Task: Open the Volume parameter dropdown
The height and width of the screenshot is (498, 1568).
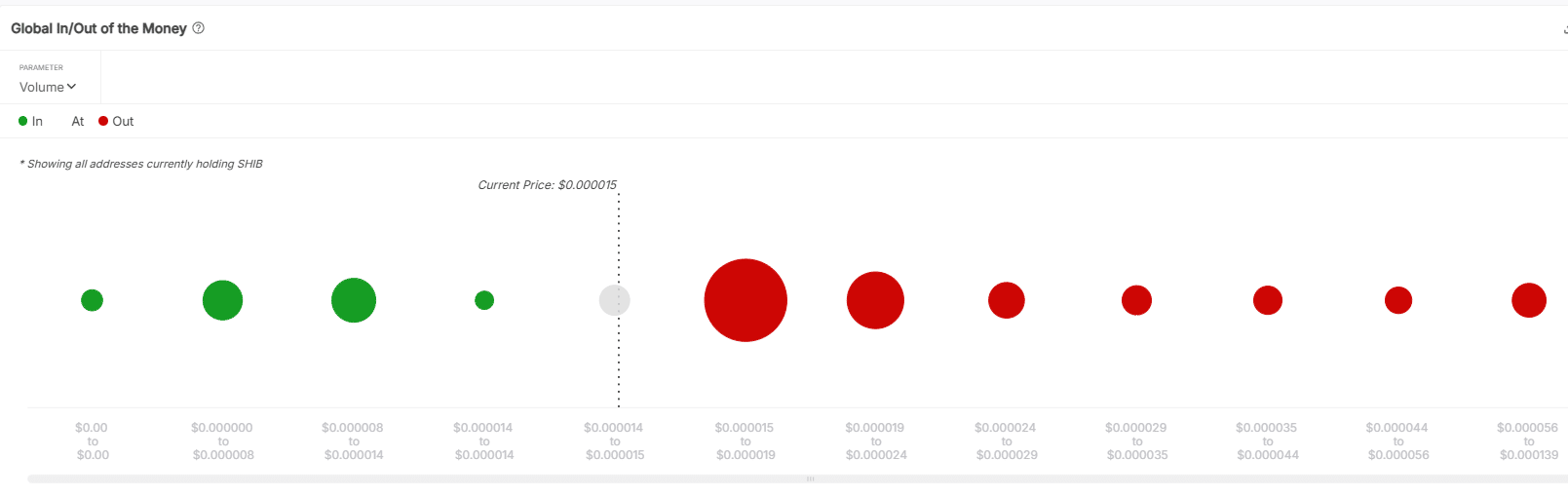Action: [x=48, y=87]
